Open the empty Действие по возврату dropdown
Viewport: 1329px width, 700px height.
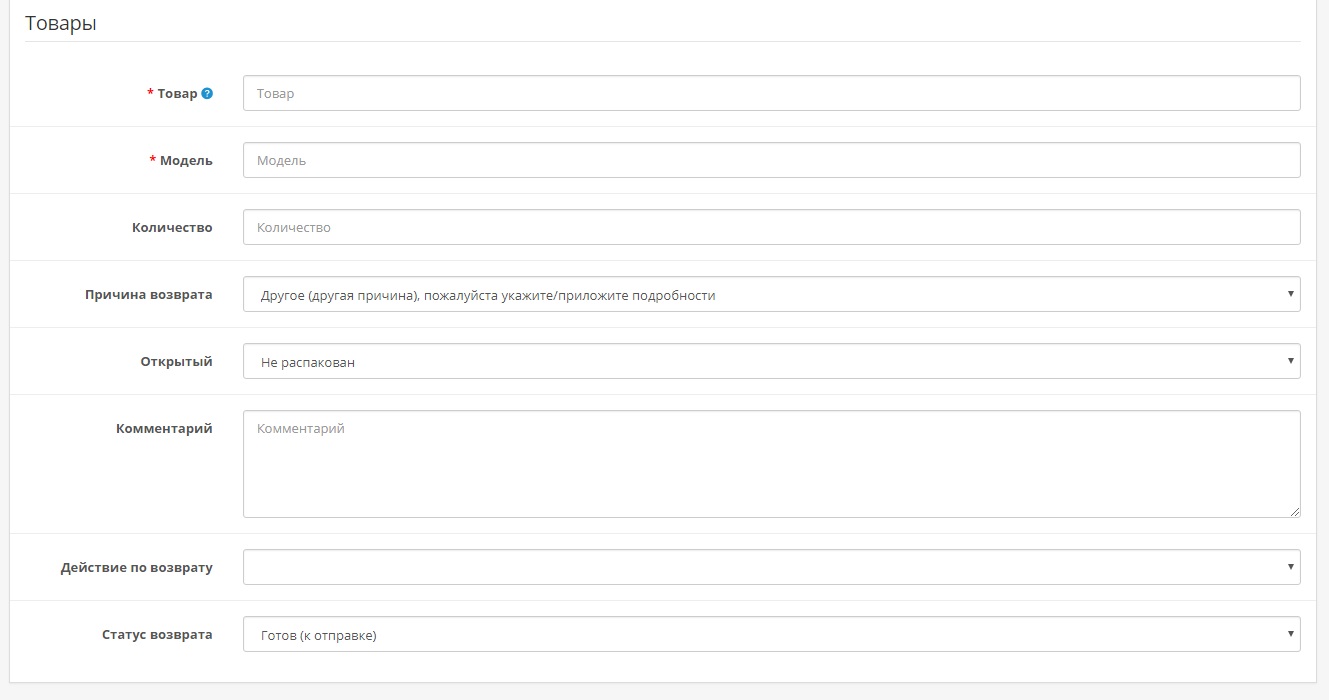(x=771, y=567)
